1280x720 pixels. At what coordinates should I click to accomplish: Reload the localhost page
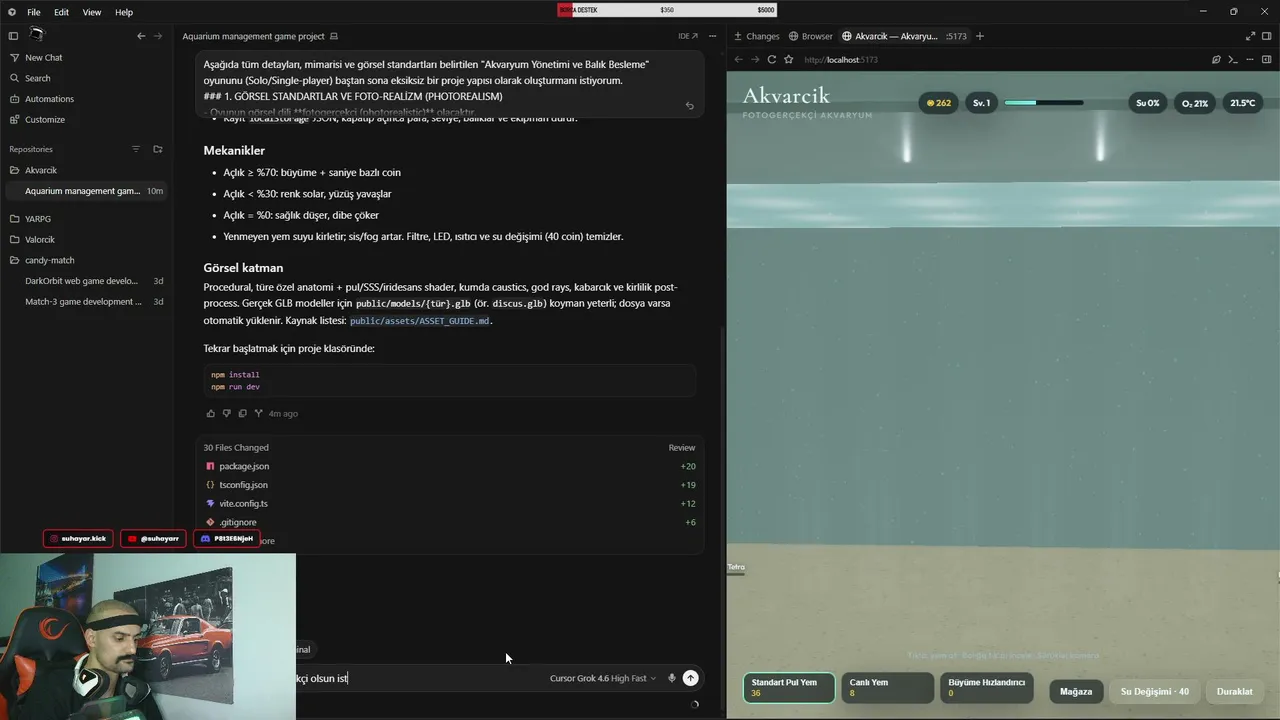(x=772, y=59)
